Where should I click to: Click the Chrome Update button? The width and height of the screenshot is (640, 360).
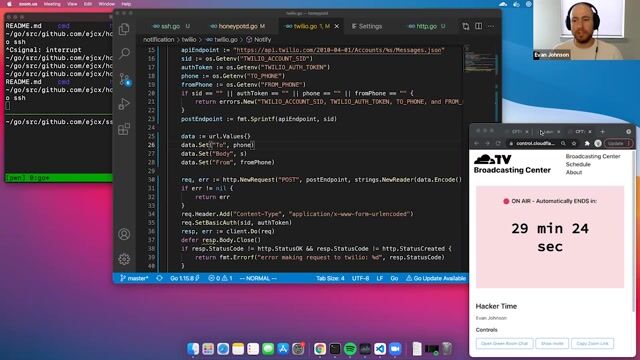click(618, 143)
